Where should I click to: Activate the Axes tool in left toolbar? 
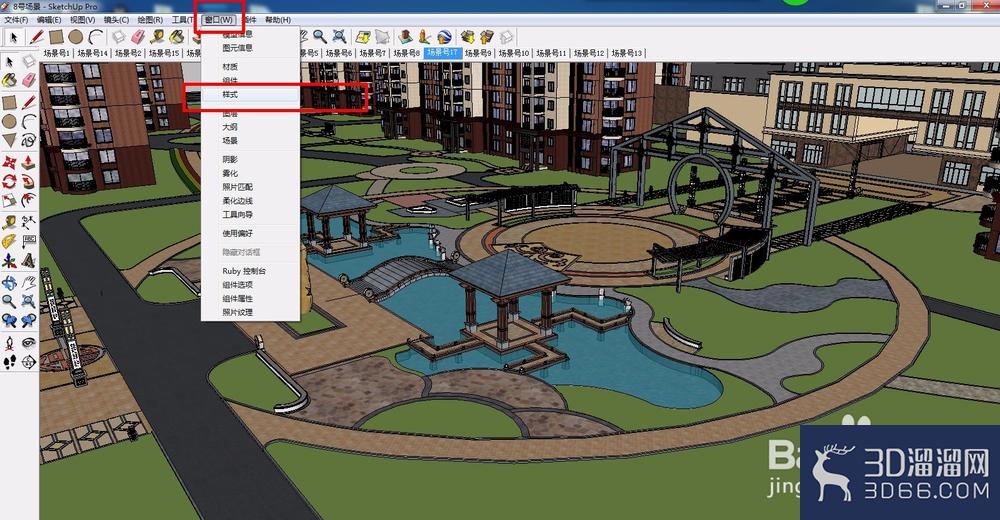(10, 260)
